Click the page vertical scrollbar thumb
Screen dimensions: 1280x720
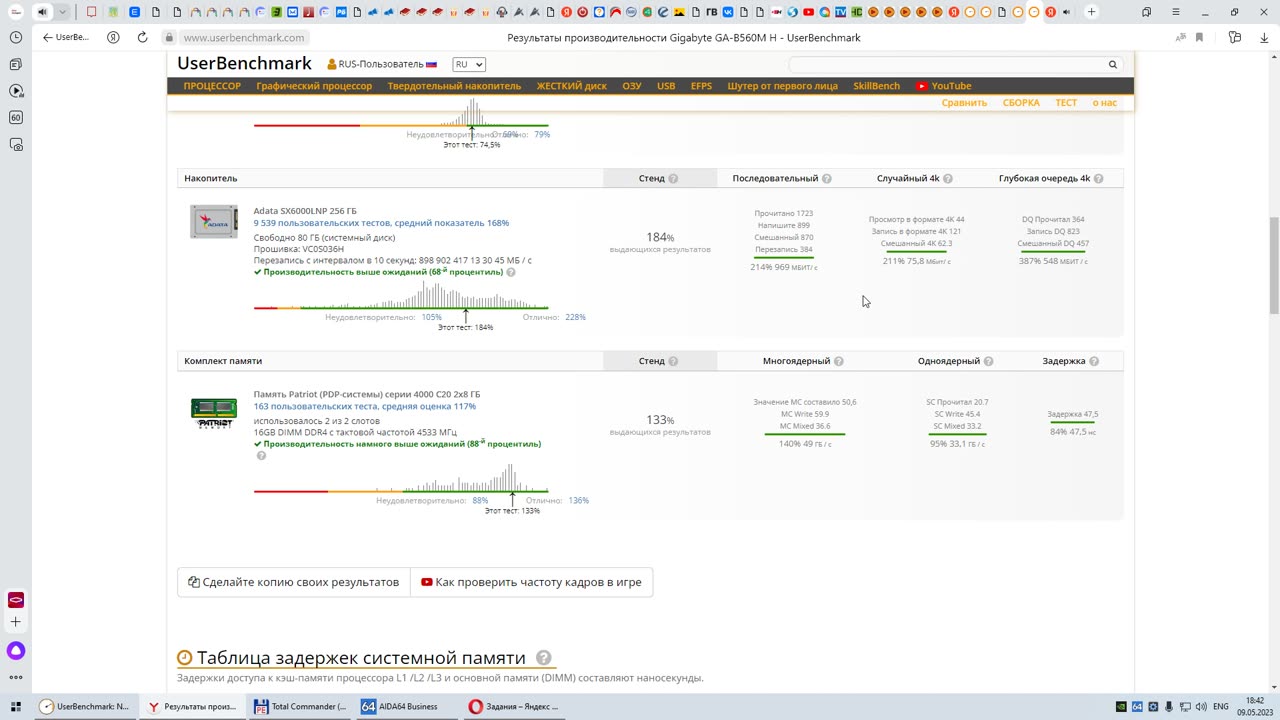pos(1273,265)
